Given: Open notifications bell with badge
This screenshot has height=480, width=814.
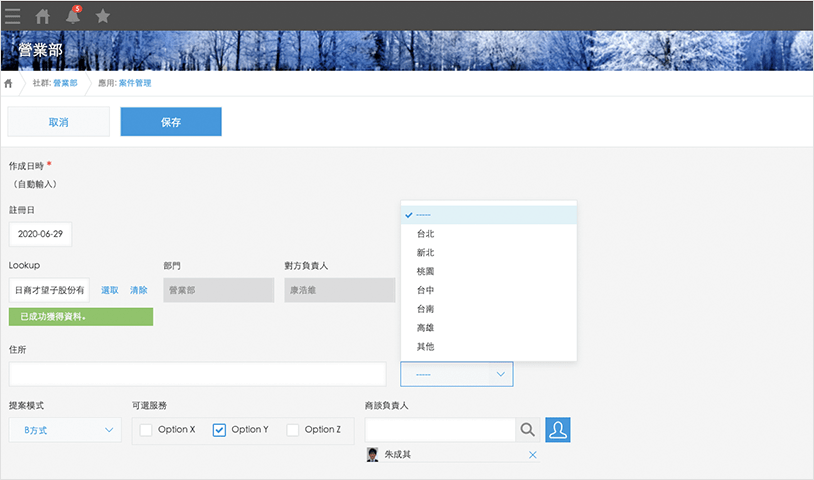Looking at the screenshot, I should 73,16.
